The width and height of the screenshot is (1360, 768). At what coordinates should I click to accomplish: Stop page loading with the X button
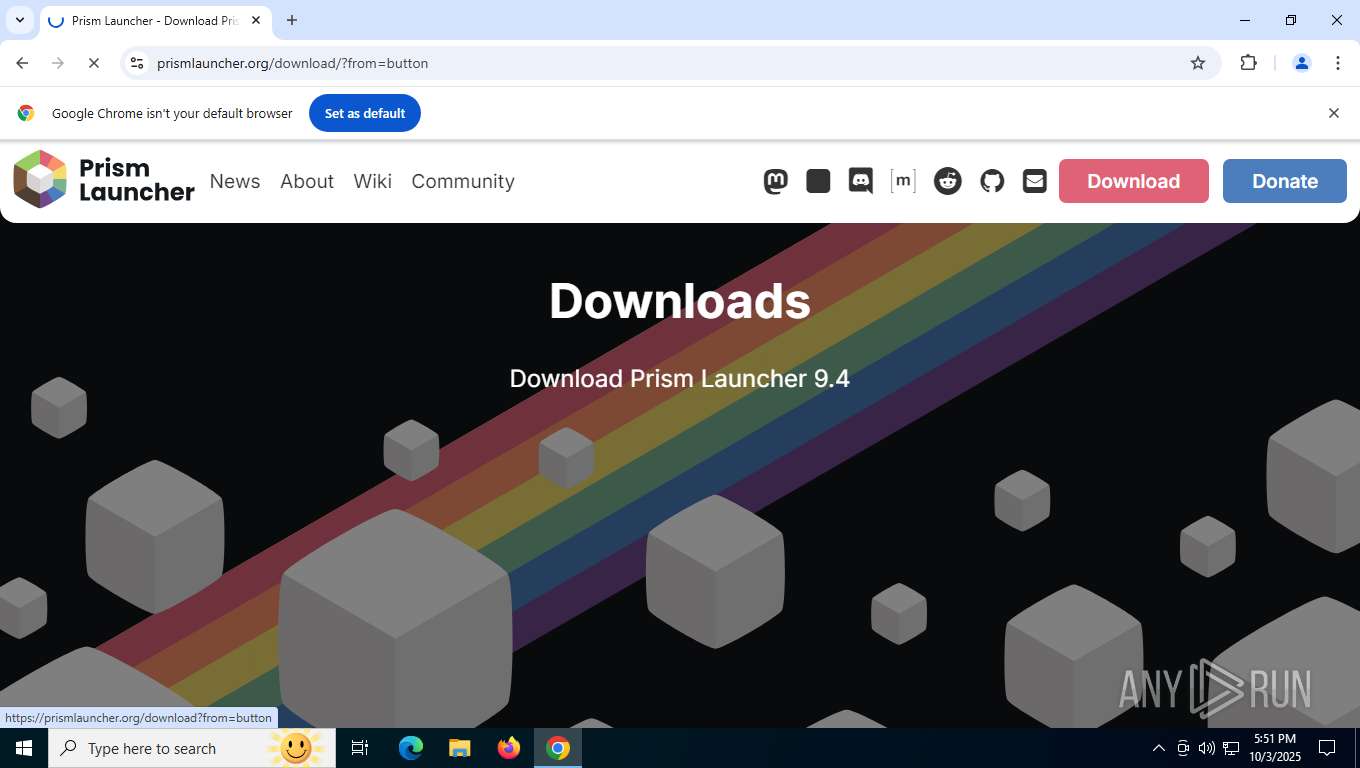[93, 63]
